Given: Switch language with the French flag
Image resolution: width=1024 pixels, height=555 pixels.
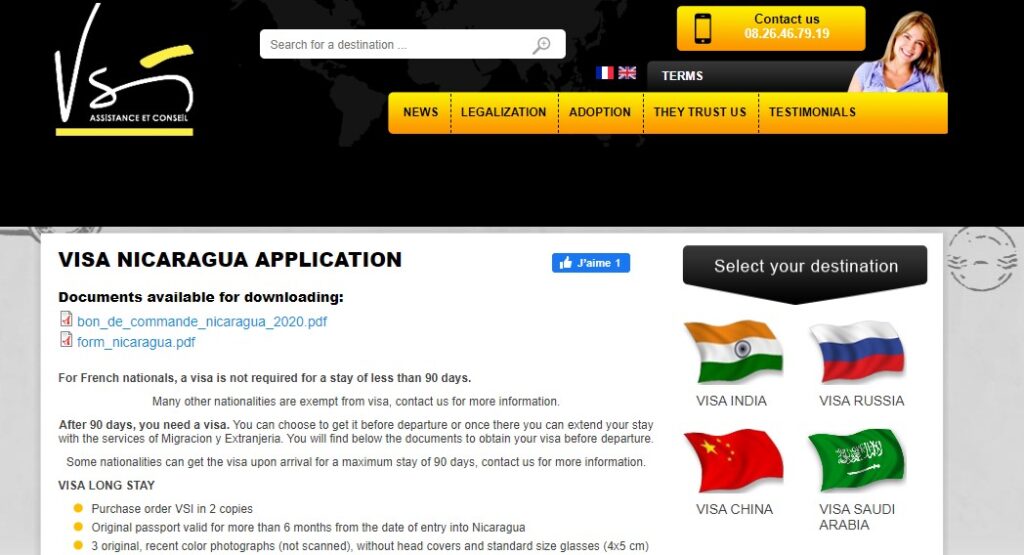Looking at the screenshot, I should click(x=605, y=72).
